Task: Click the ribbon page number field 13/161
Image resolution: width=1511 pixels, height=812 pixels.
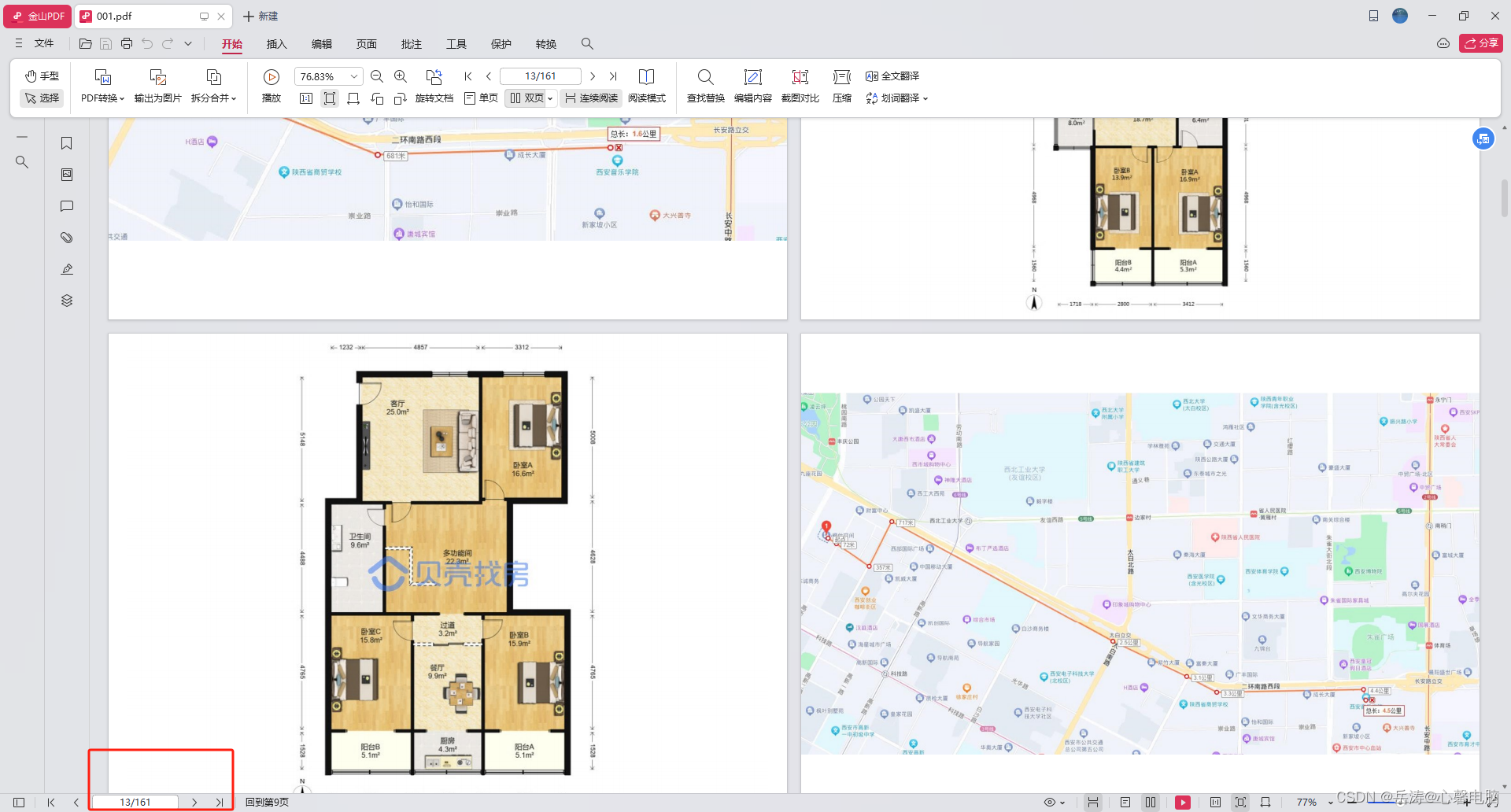Action: (541, 76)
